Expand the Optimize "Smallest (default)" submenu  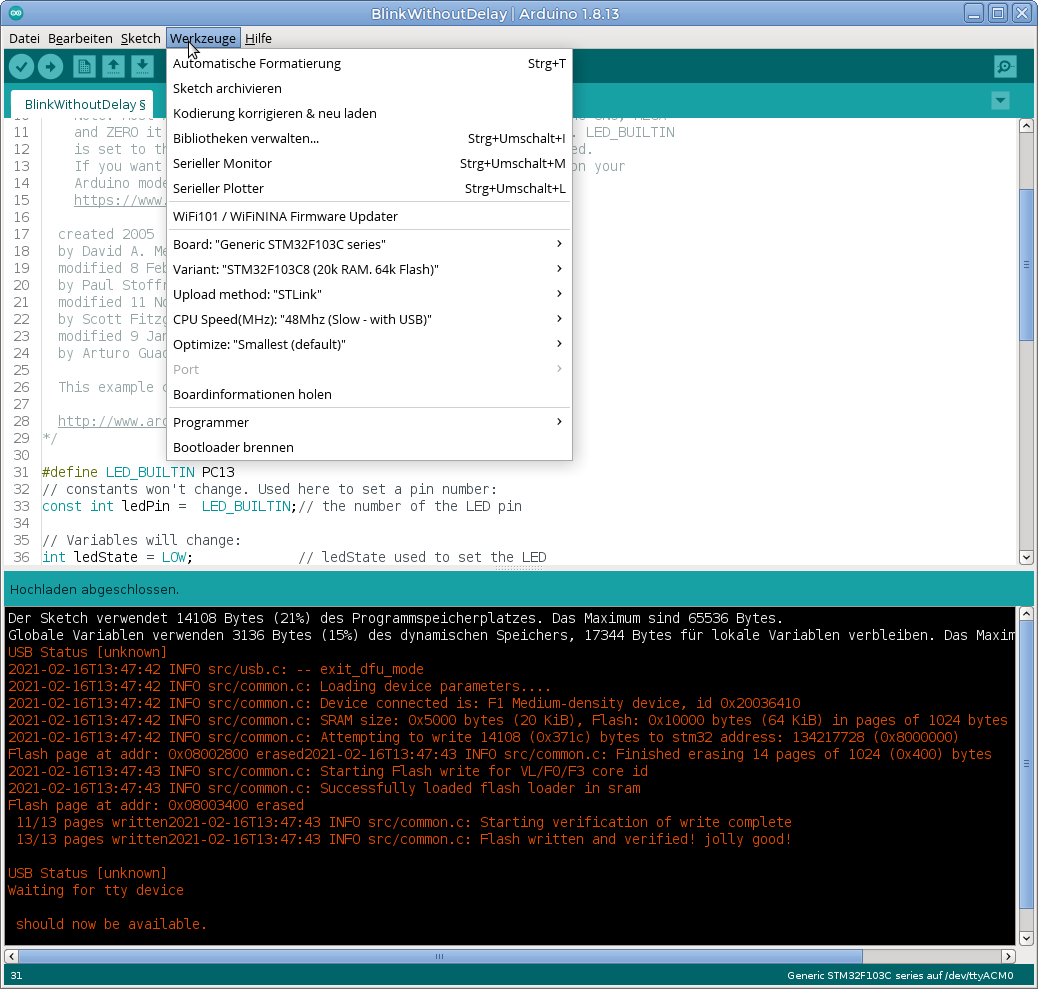pyautogui.click(x=369, y=345)
